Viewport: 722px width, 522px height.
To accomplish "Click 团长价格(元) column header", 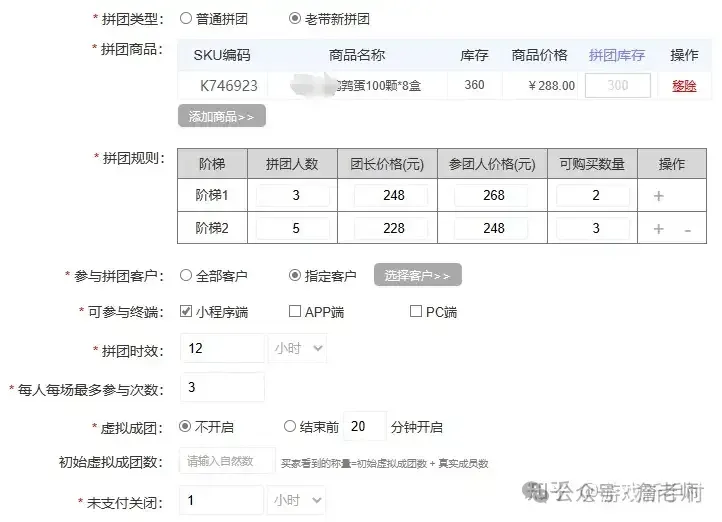I will (387, 164).
